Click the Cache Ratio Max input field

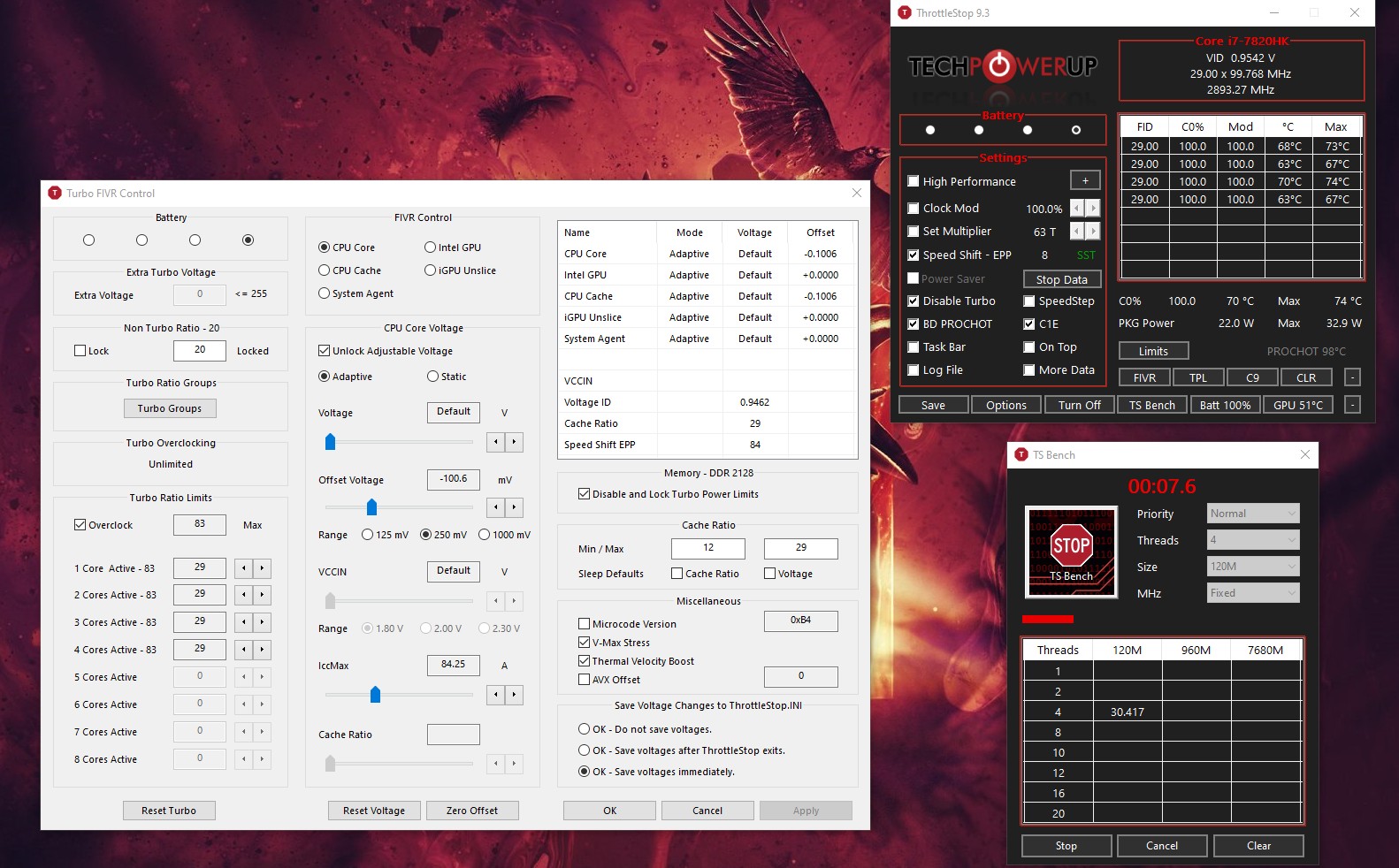[x=800, y=548]
